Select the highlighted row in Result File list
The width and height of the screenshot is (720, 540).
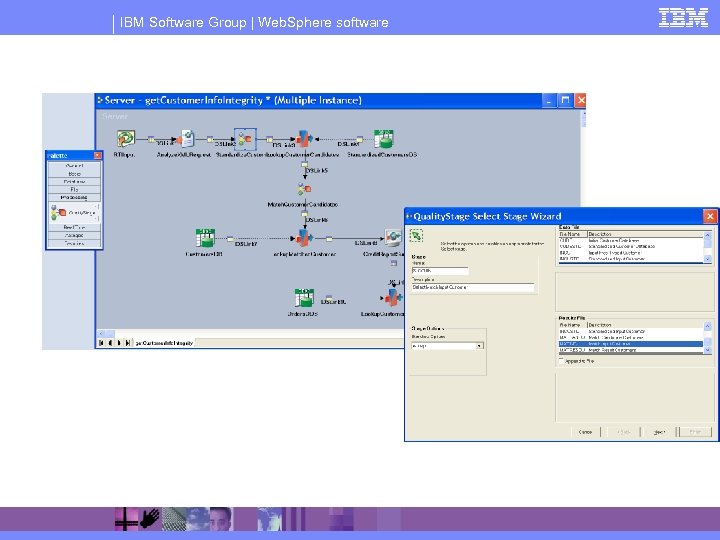631,343
